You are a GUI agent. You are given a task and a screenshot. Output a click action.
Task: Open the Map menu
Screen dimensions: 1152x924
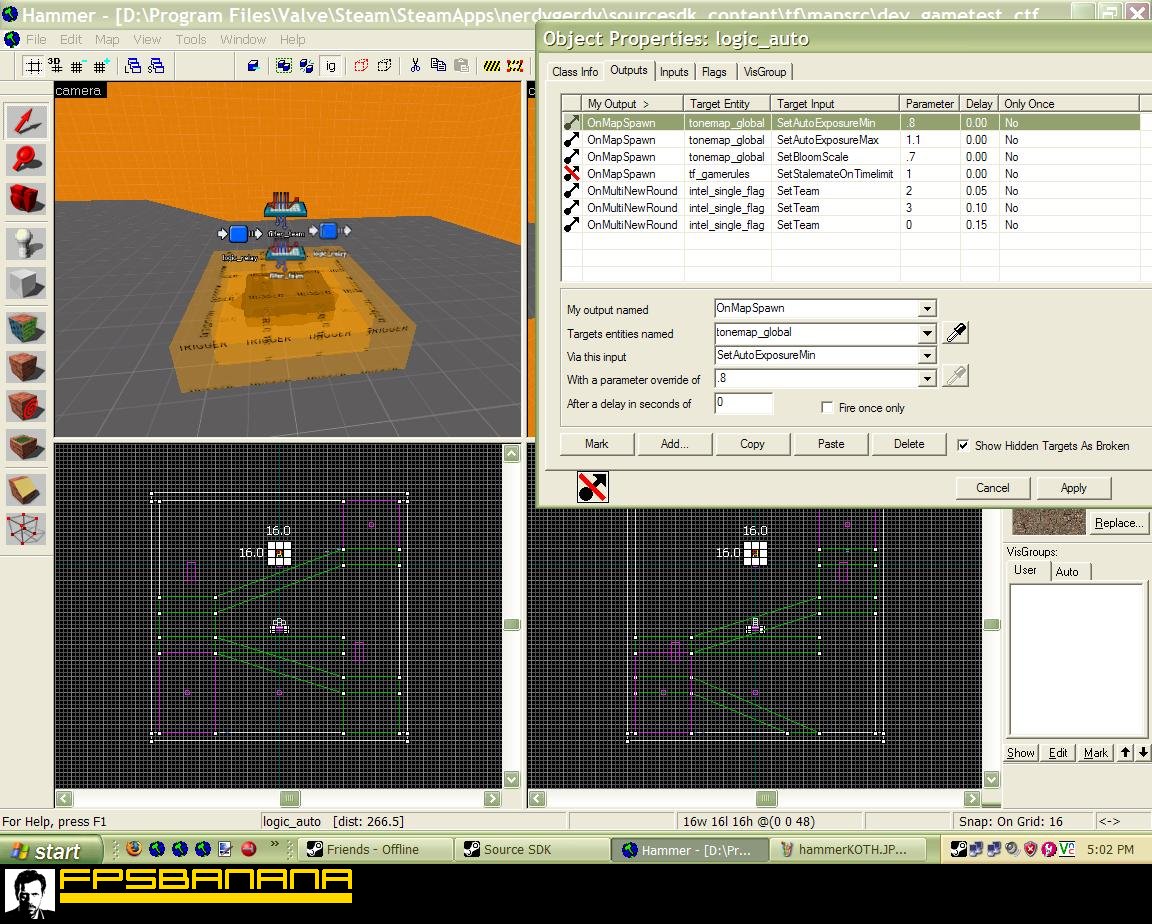(107, 40)
